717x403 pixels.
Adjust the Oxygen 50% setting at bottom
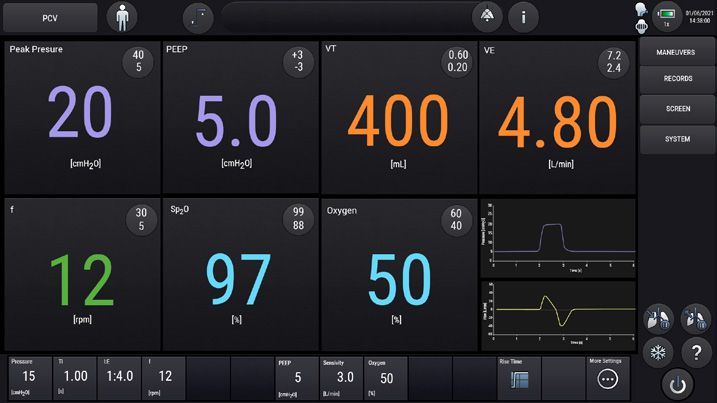tap(386, 377)
